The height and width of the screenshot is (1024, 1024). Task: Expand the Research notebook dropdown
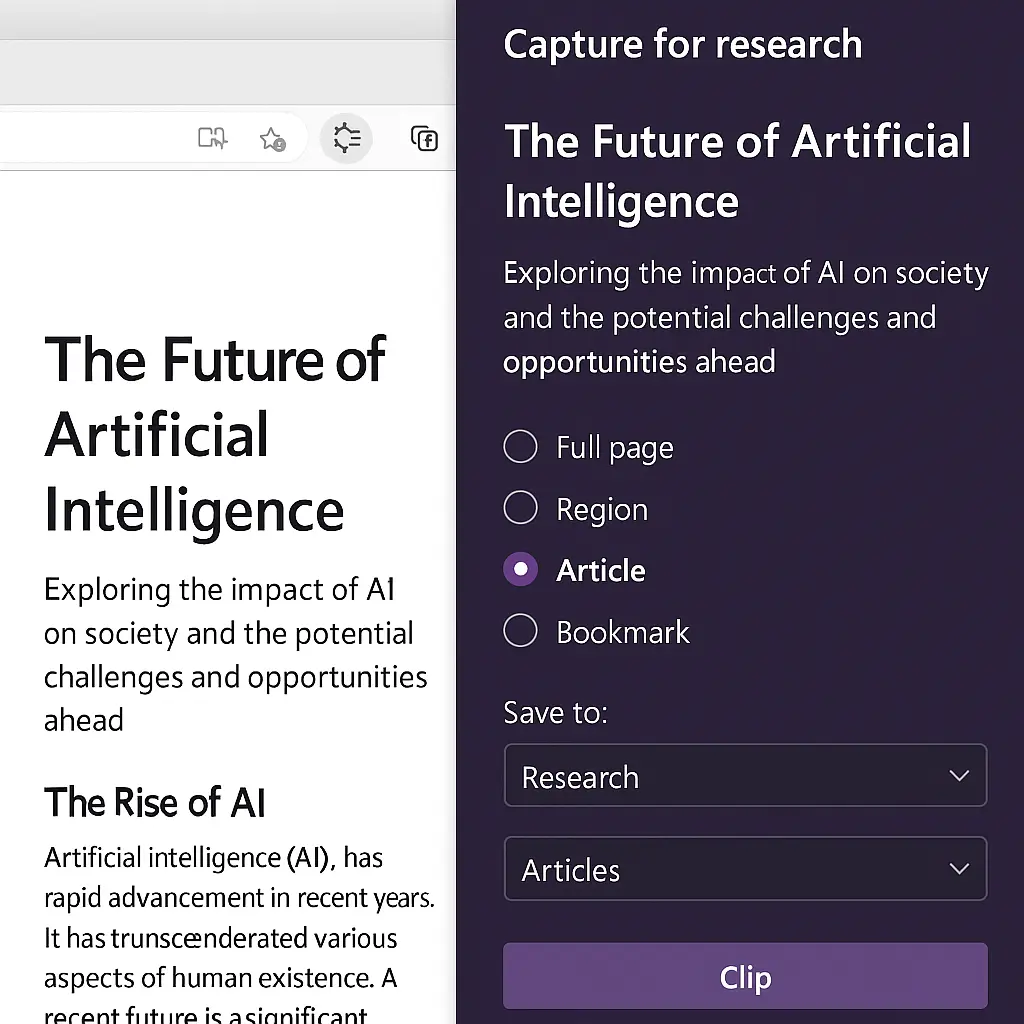(745, 775)
